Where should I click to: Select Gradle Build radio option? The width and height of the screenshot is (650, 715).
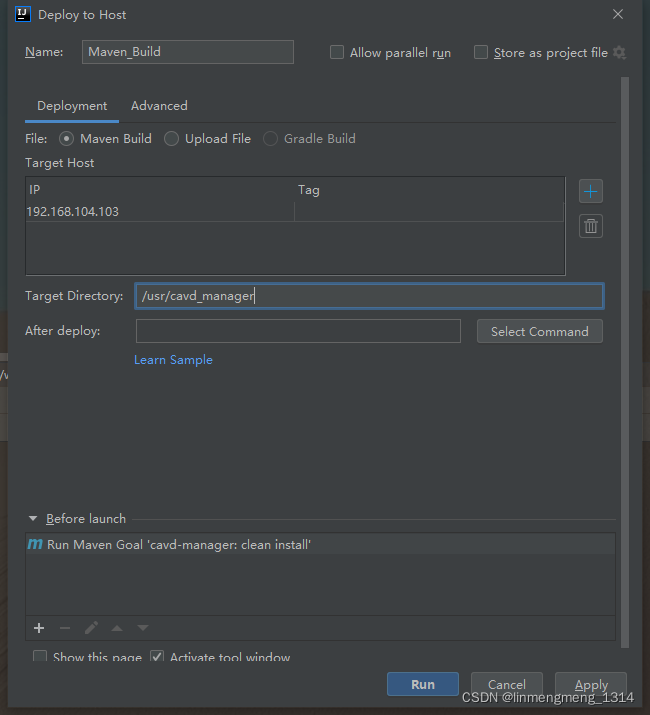270,139
